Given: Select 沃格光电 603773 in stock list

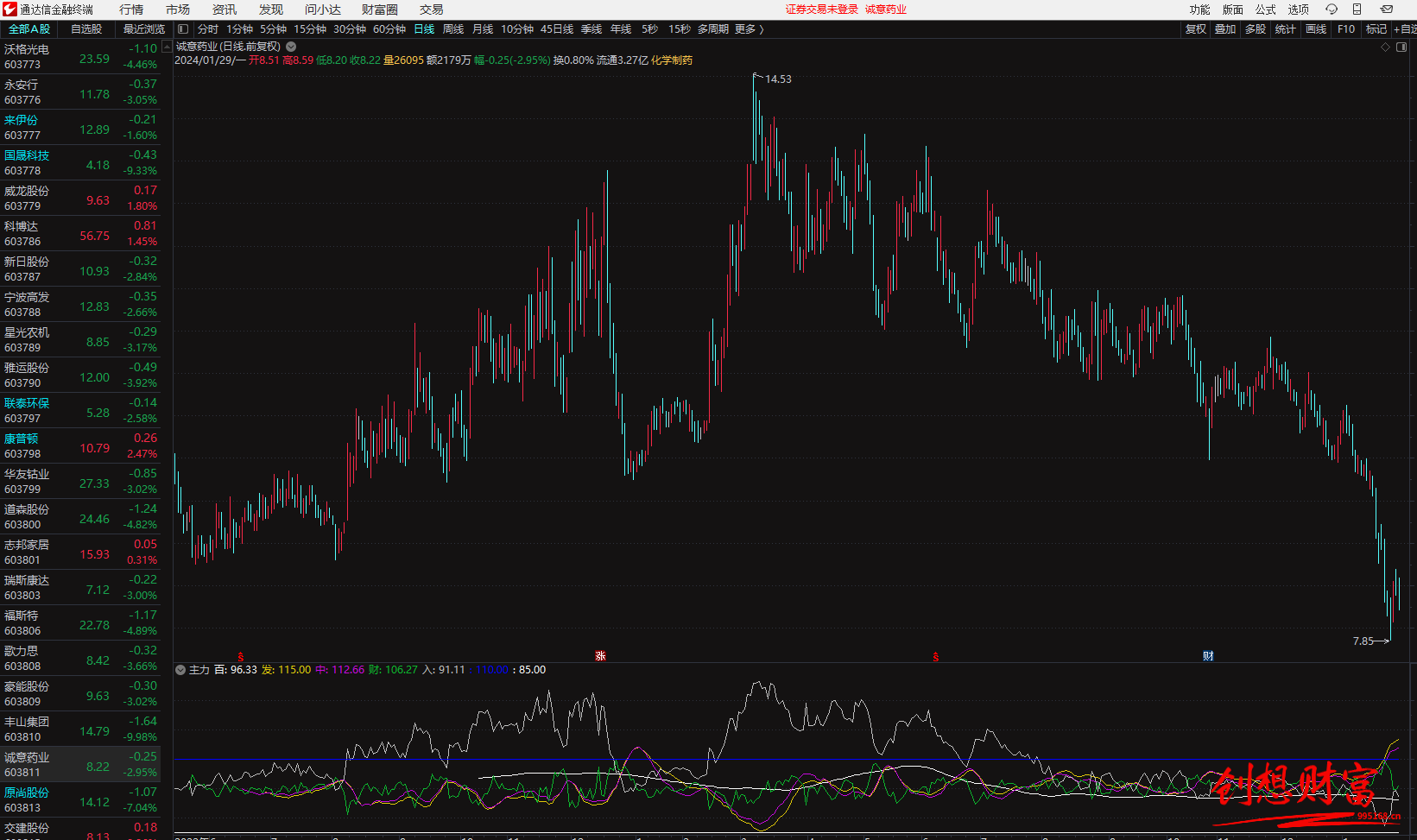Looking at the screenshot, I should pyautogui.click(x=80, y=57).
